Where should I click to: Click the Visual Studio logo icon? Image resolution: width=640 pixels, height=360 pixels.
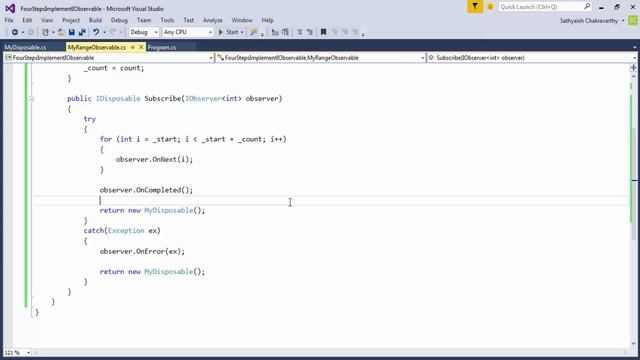[10, 8]
